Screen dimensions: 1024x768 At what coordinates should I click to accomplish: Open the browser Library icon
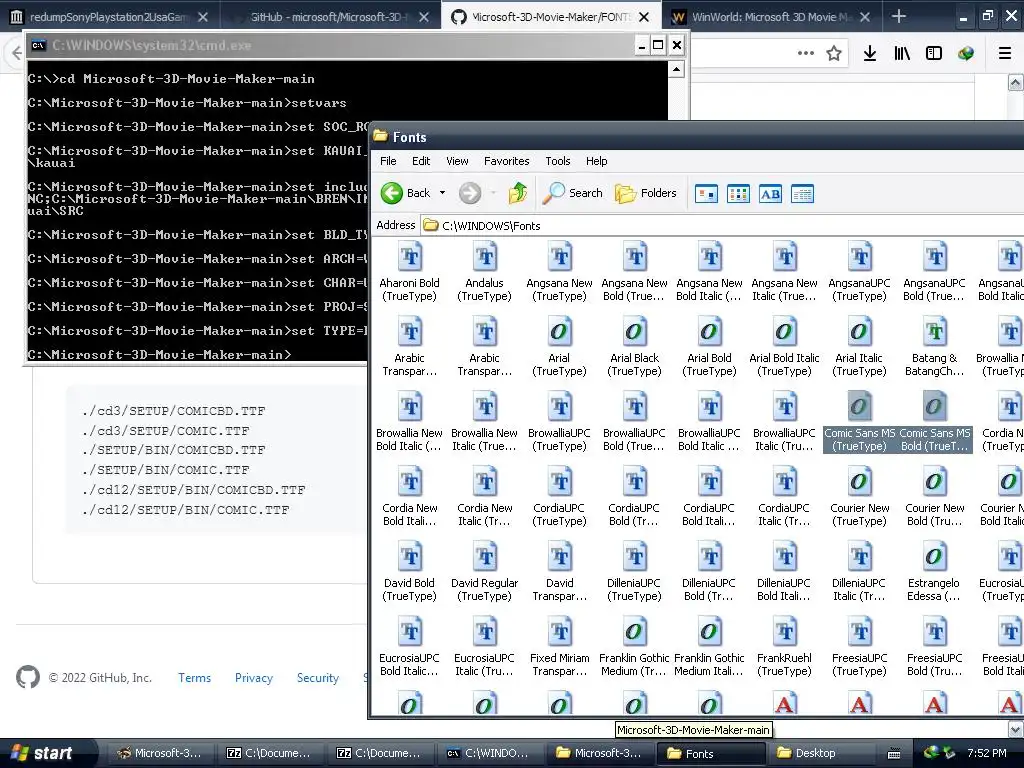(902, 54)
